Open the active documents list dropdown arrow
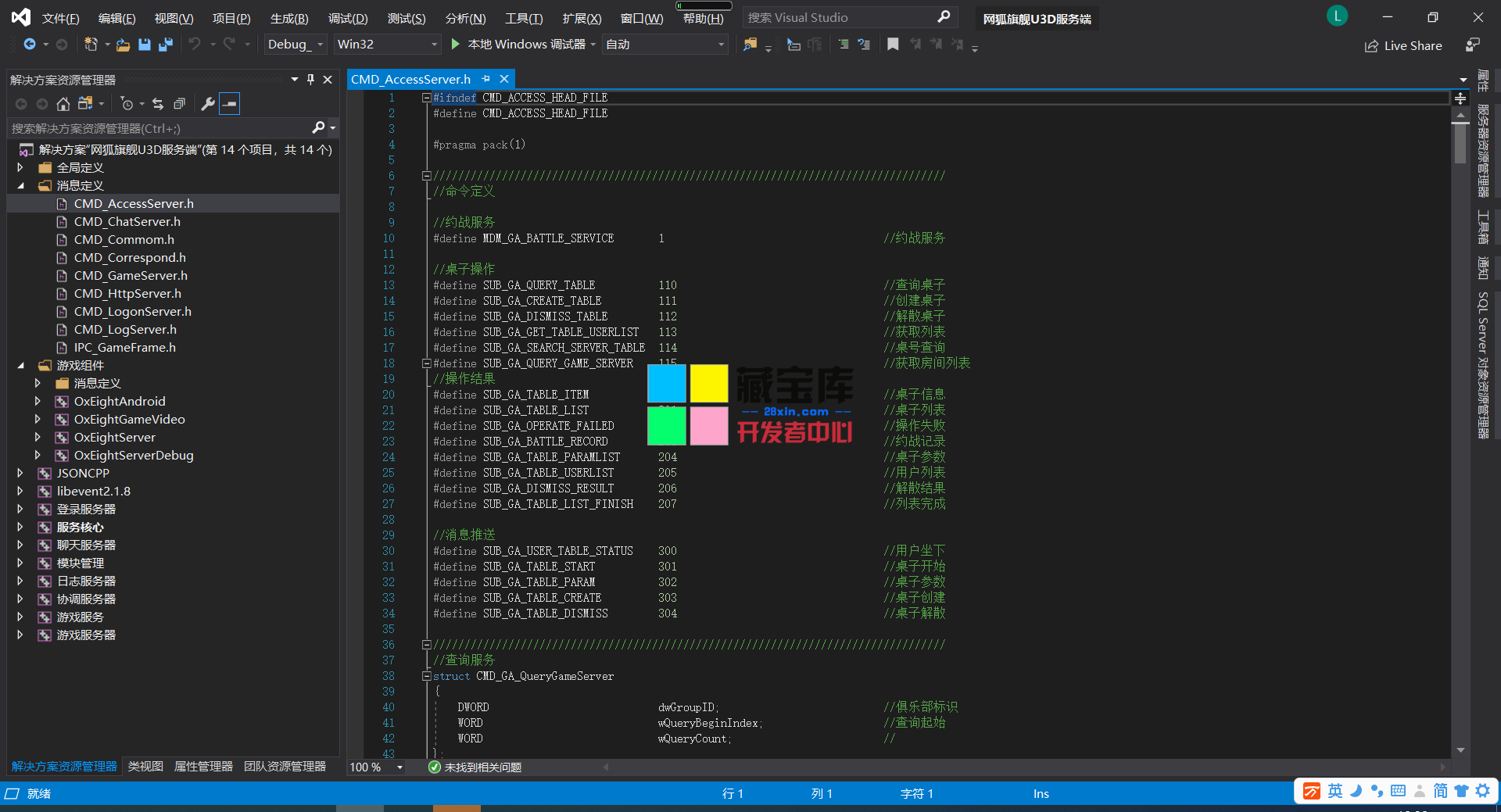The image size is (1501, 812). 1463,80
